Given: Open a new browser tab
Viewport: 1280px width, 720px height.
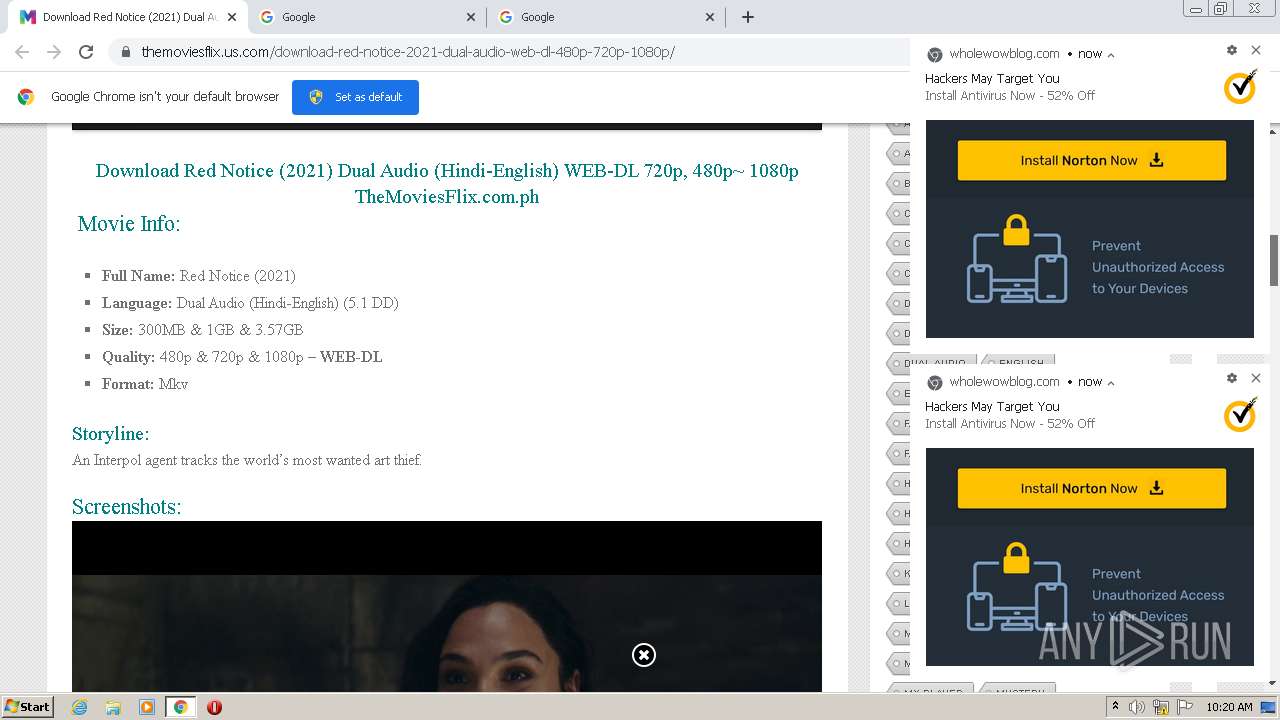Looking at the screenshot, I should (x=747, y=17).
